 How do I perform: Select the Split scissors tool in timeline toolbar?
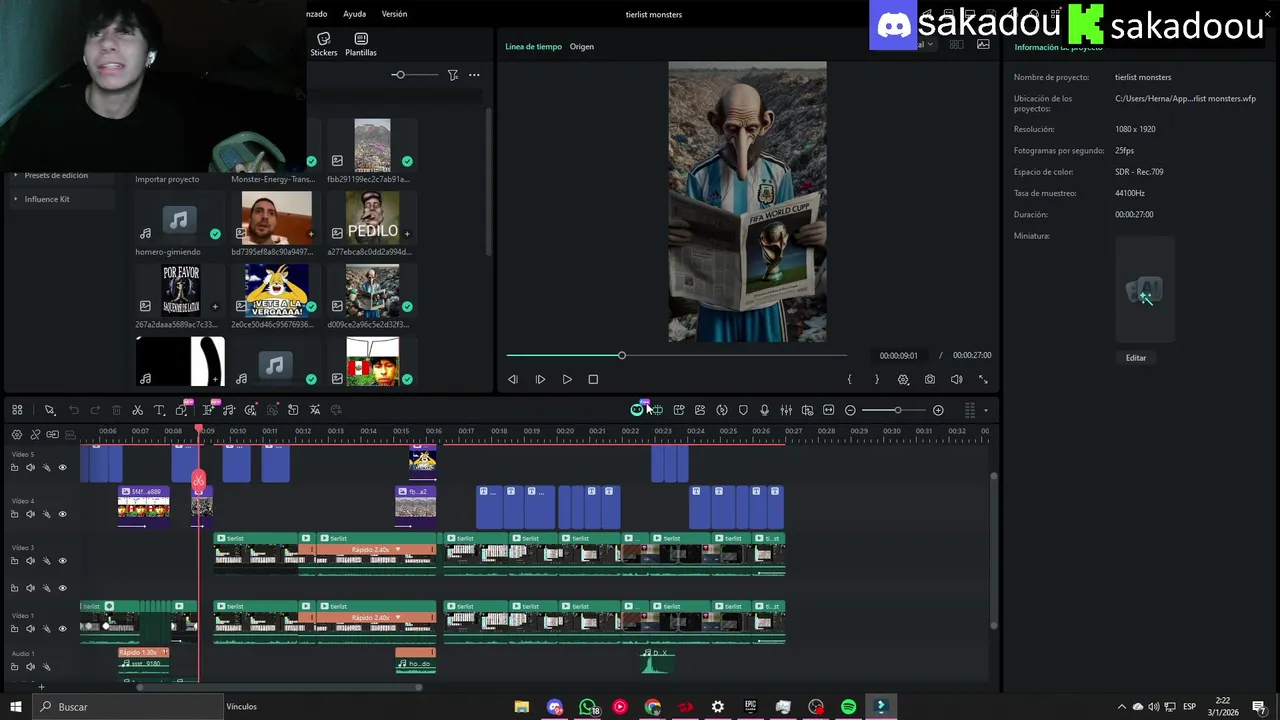point(137,410)
